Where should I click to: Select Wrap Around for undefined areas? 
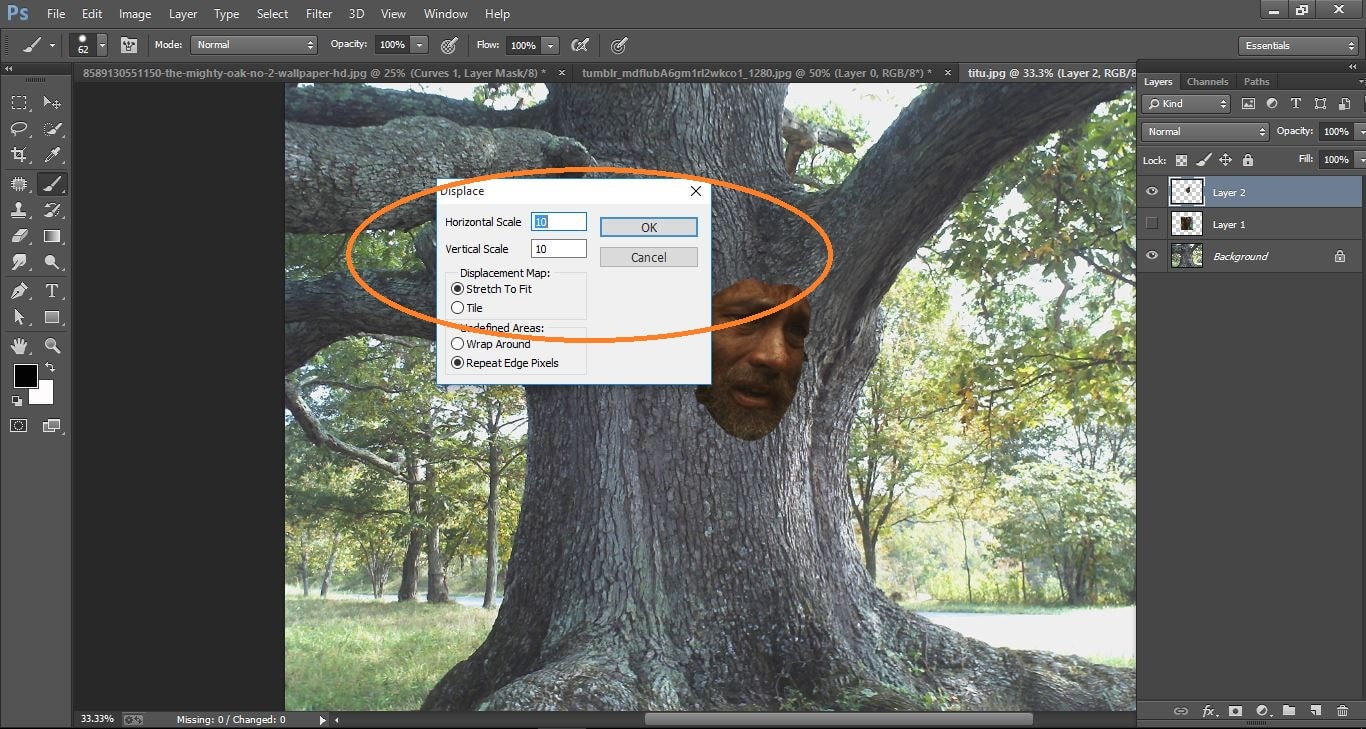[x=458, y=343]
